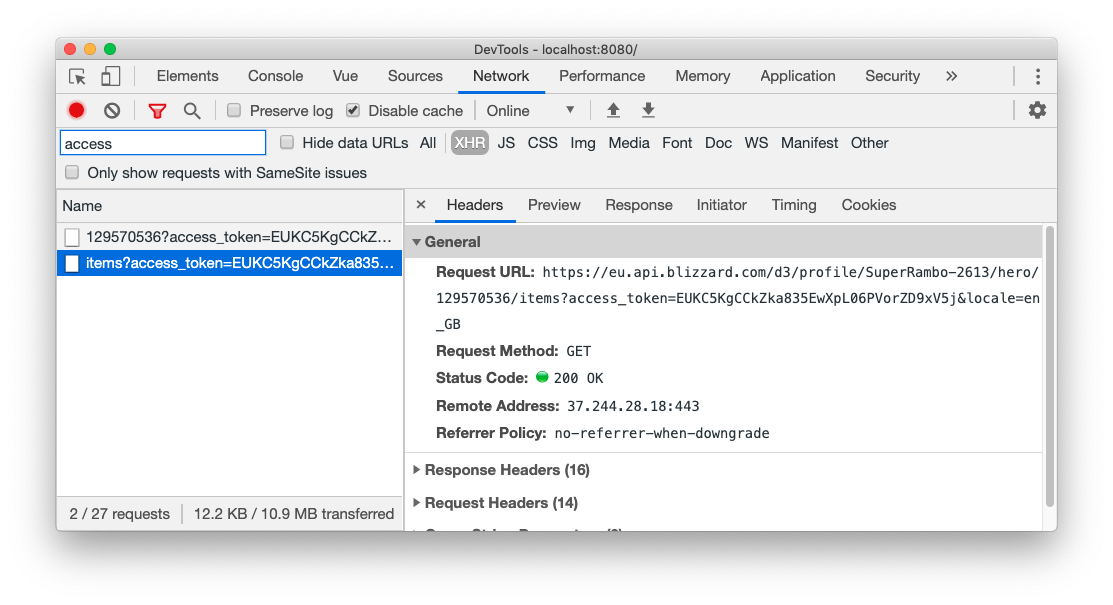Toggle the XHR filter
This screenshot has width=1113, height=605.
[470, 143]
